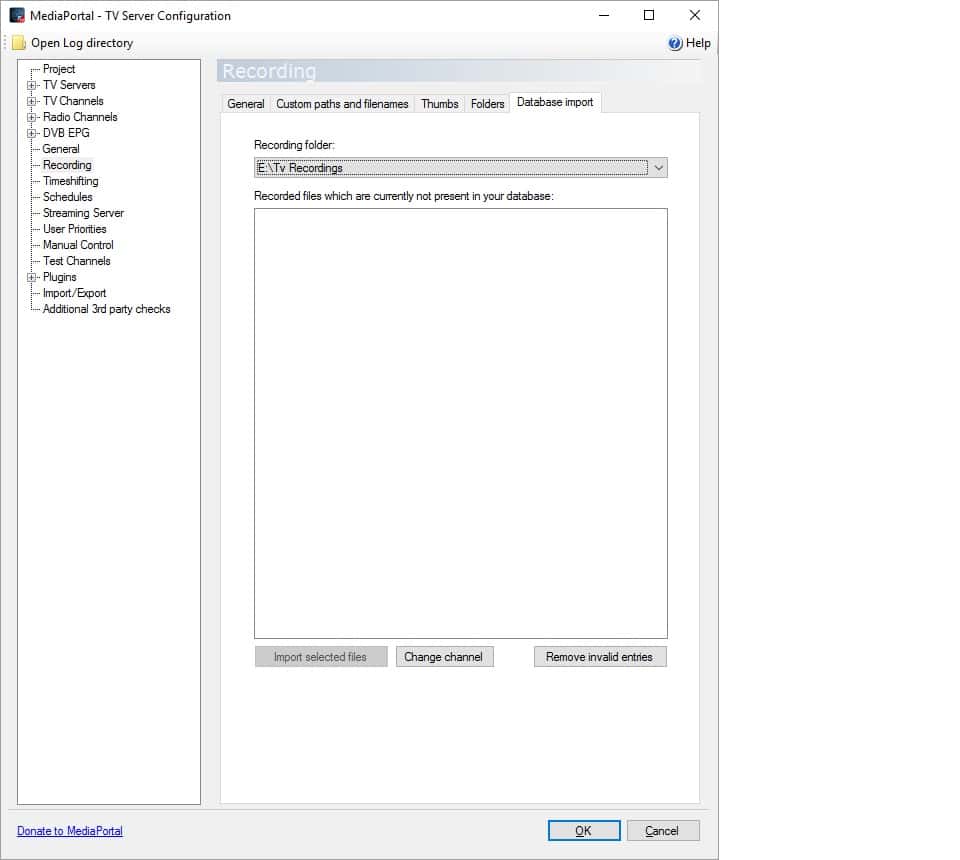This screenshot has width=960, height=860.
Task: Select Streaming Server in the tree
Action: click(x=83, y=213)
